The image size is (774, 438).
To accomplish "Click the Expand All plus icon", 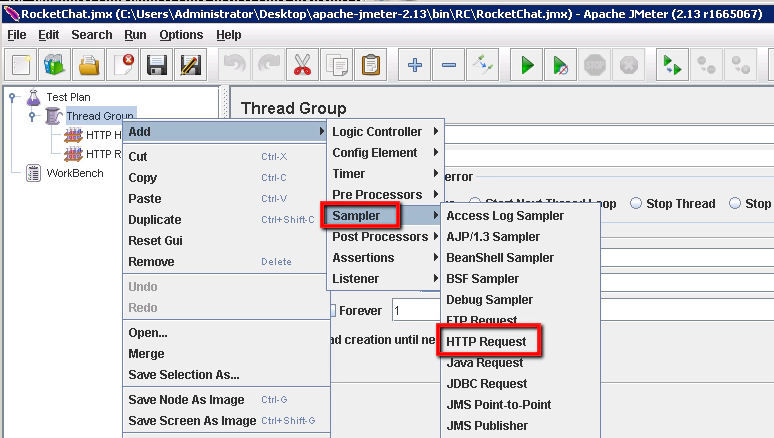I will 415,65.
